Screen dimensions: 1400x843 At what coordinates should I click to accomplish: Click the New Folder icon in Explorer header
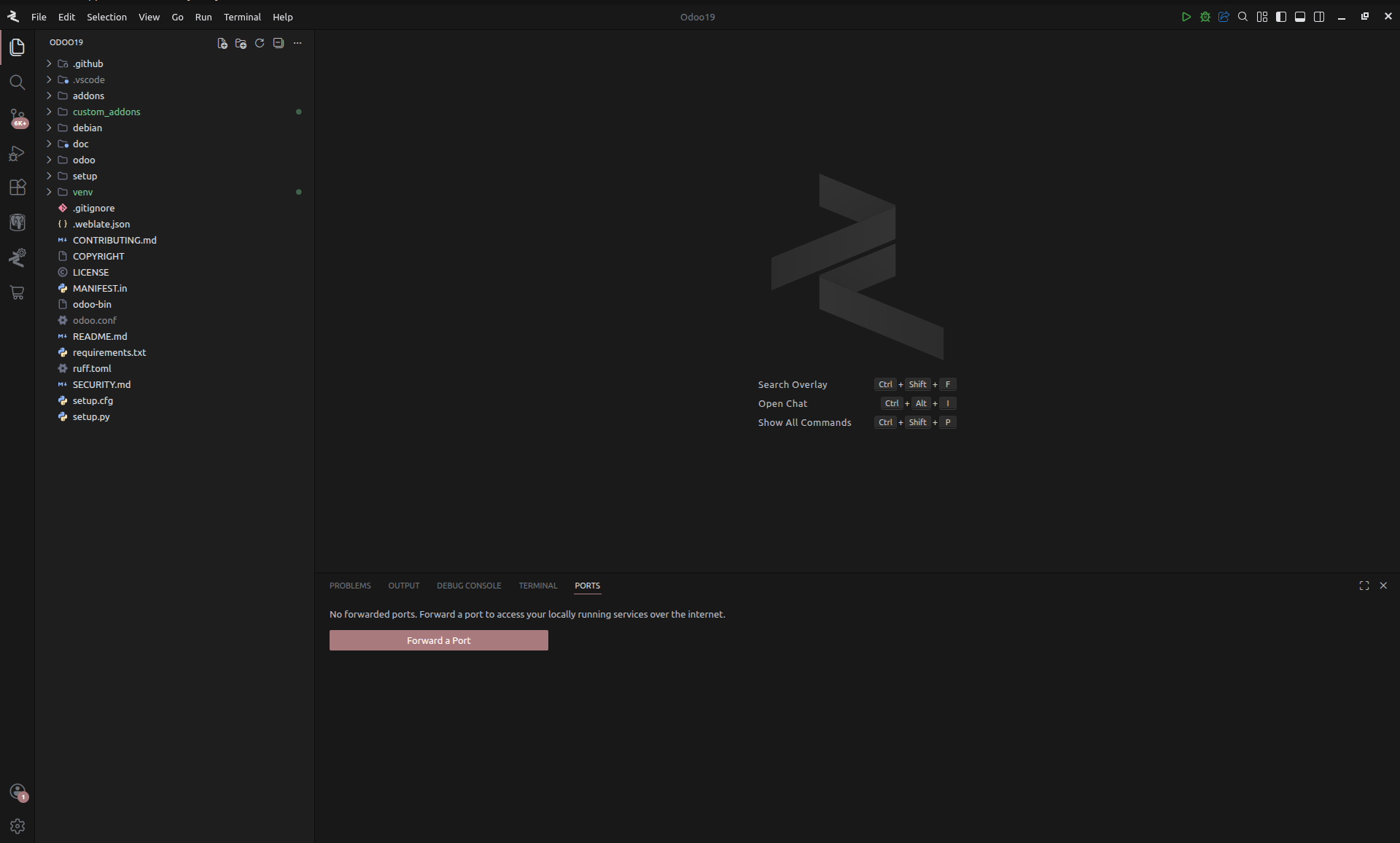[241, 43]
